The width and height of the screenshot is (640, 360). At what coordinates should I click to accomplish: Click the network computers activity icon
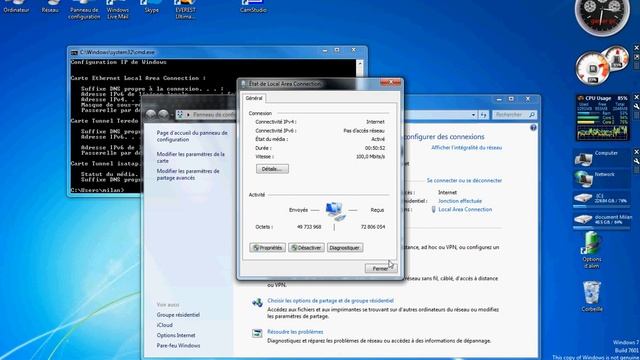click(335, 211)
